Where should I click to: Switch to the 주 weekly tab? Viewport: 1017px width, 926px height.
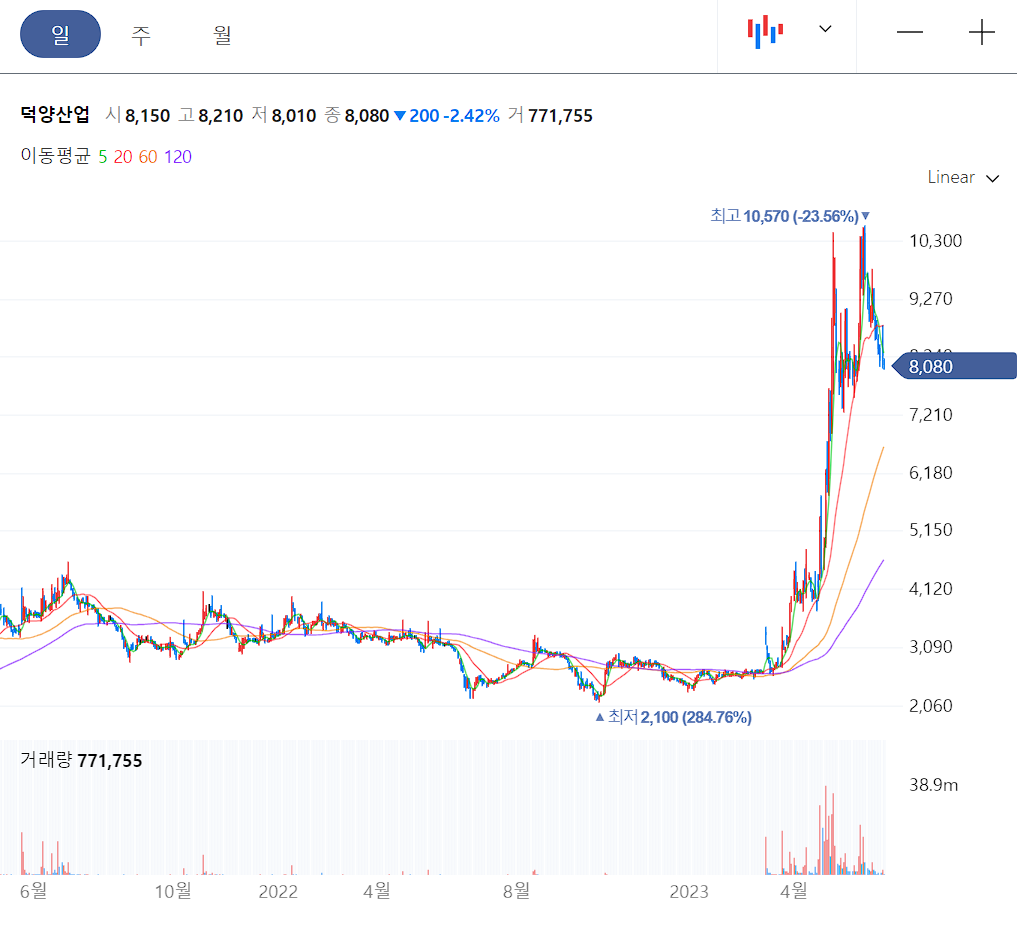pyautogui.click(x=140, y=34)
